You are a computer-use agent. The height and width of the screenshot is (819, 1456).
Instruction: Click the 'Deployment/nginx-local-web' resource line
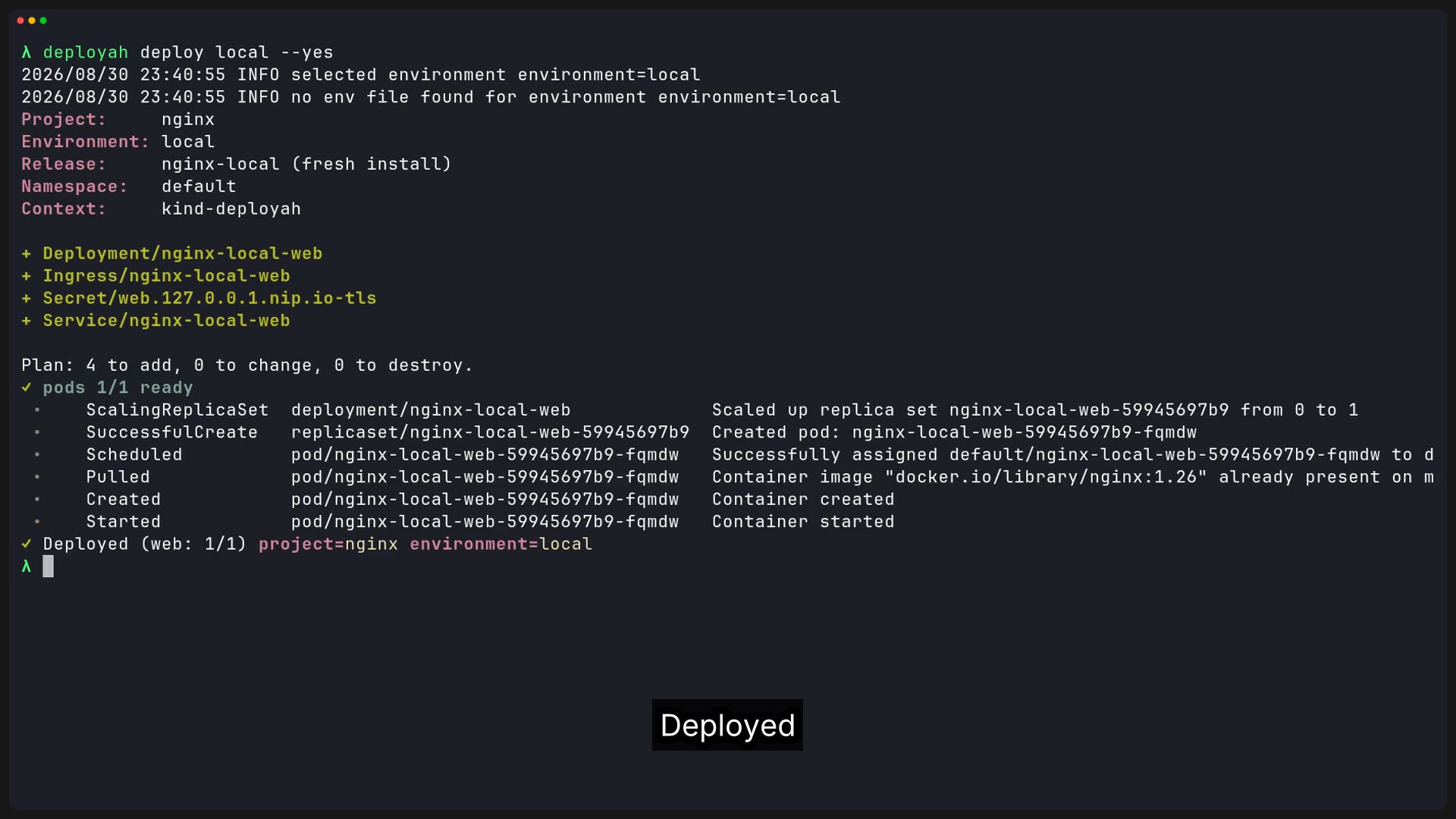[x=172, y=254]
